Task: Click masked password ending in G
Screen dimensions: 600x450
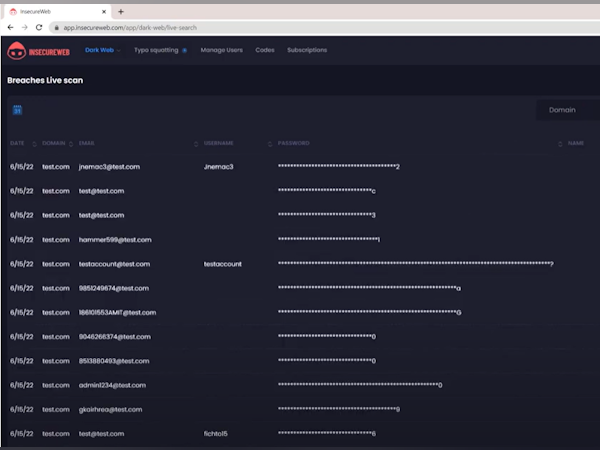Action: (369, 312)
